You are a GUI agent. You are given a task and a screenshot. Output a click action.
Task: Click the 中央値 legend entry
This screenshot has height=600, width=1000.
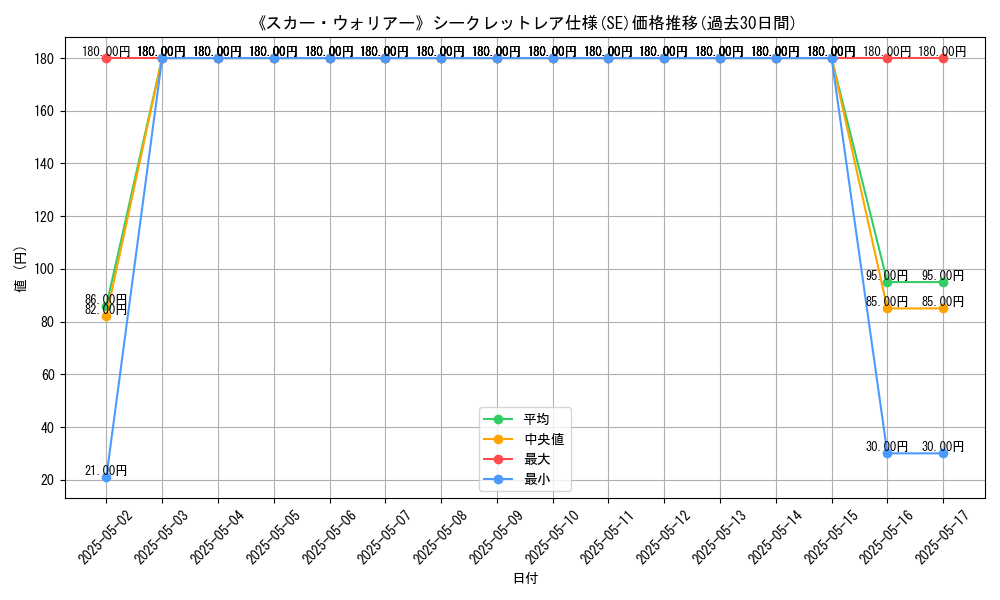[524, 439]
